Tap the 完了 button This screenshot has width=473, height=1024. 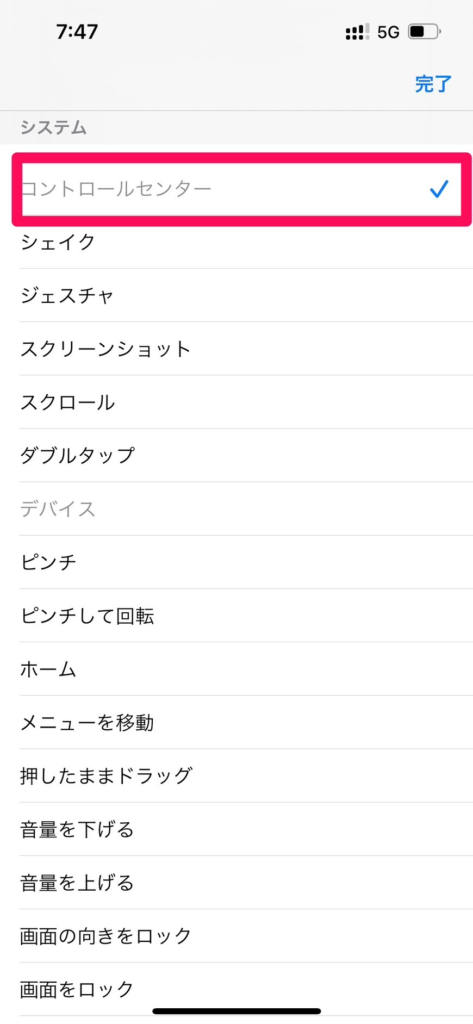point(433,84)
